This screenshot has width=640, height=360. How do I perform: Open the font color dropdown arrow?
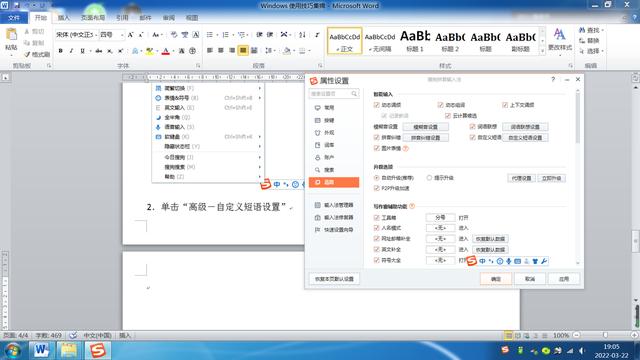(x=173, y=51)
